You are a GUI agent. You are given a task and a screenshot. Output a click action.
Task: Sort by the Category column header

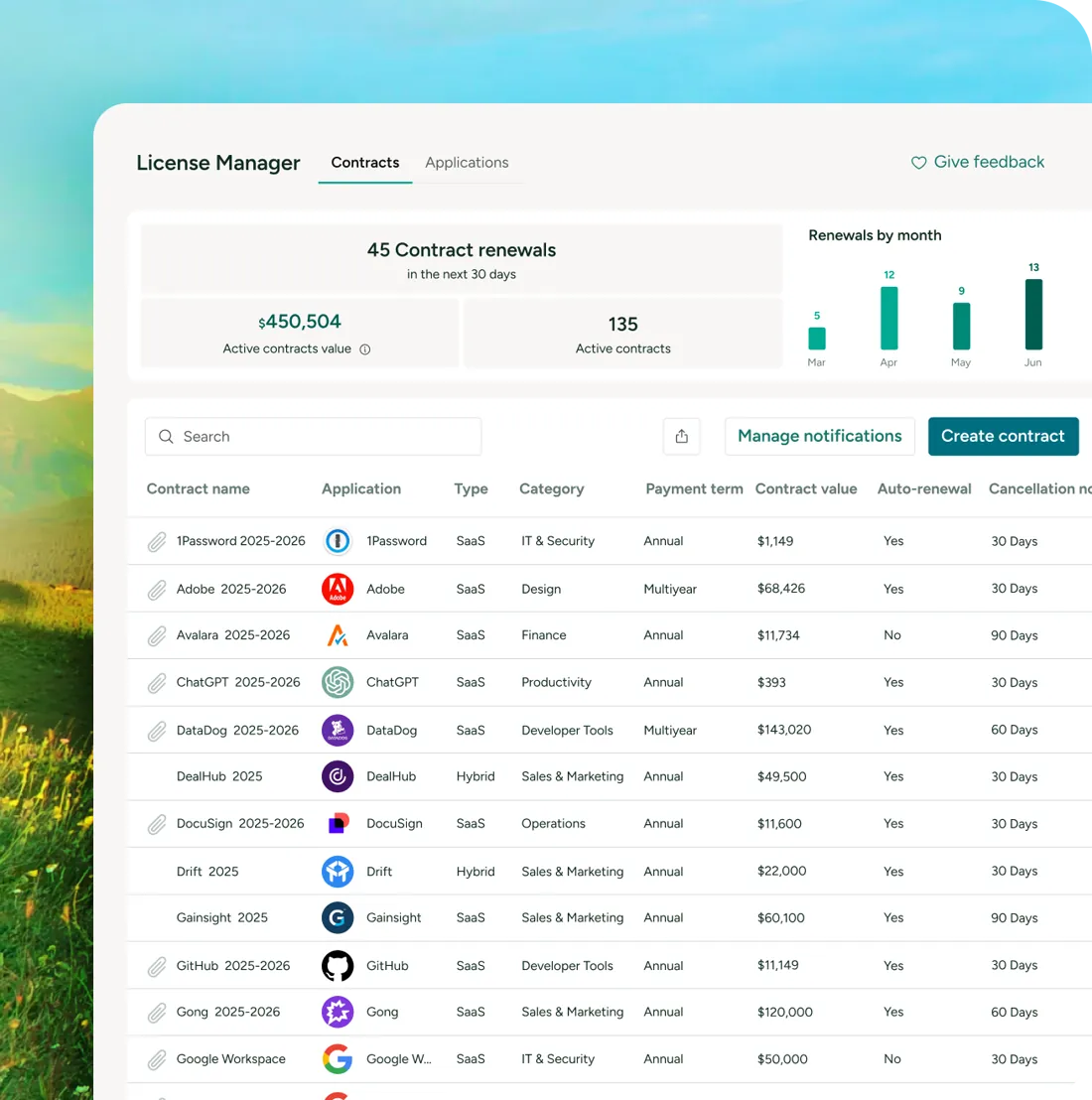pyautogui.click(x=551, y=489)
